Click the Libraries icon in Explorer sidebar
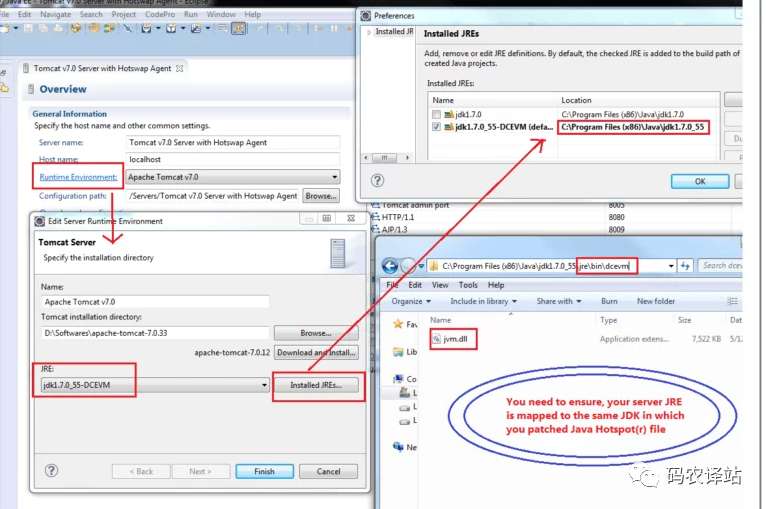Image resolution: width=766 pixels, height=509 pixels. (x=399, y=352)
